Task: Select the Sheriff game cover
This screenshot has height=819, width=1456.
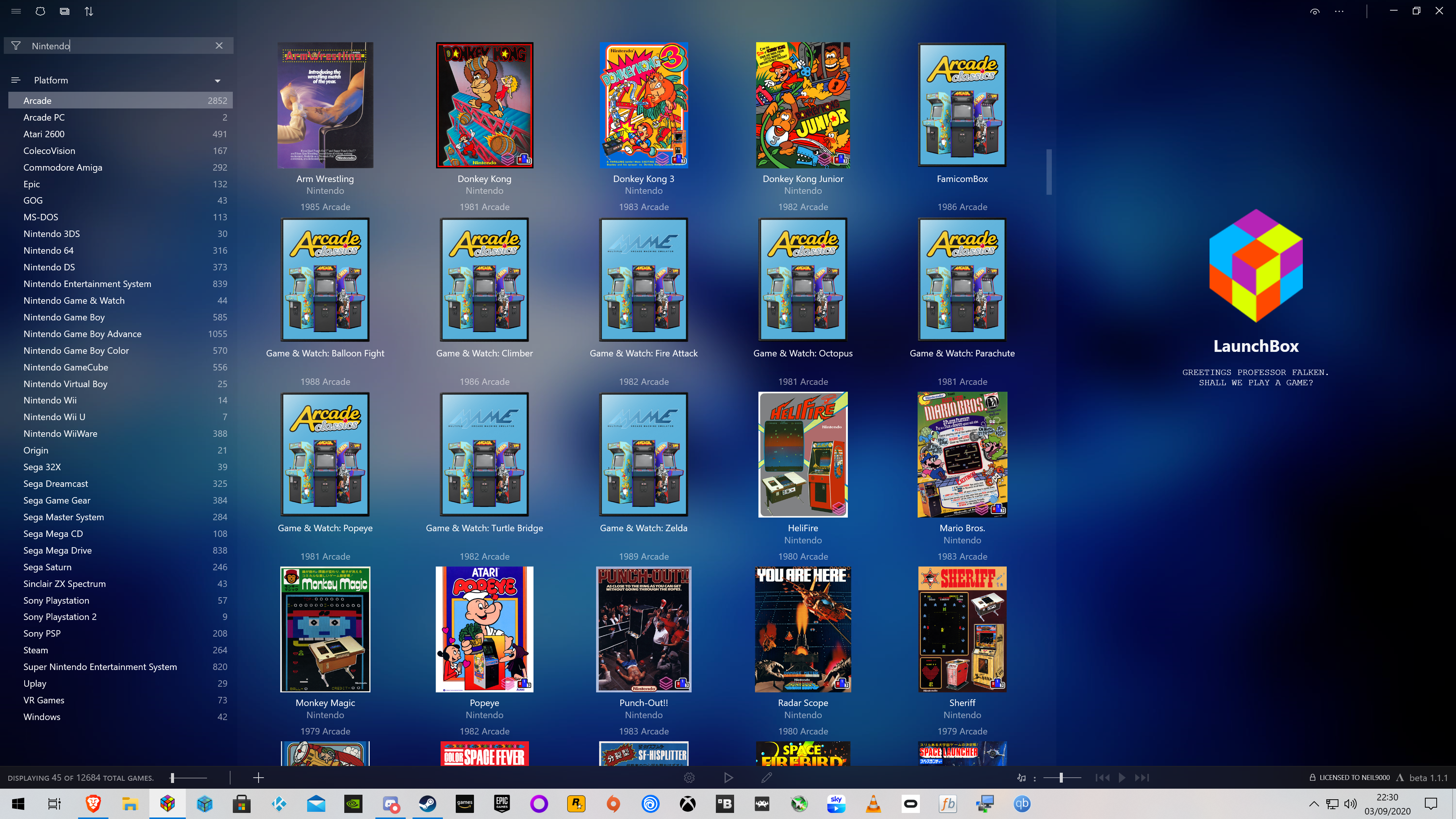Action: [962, 629]
